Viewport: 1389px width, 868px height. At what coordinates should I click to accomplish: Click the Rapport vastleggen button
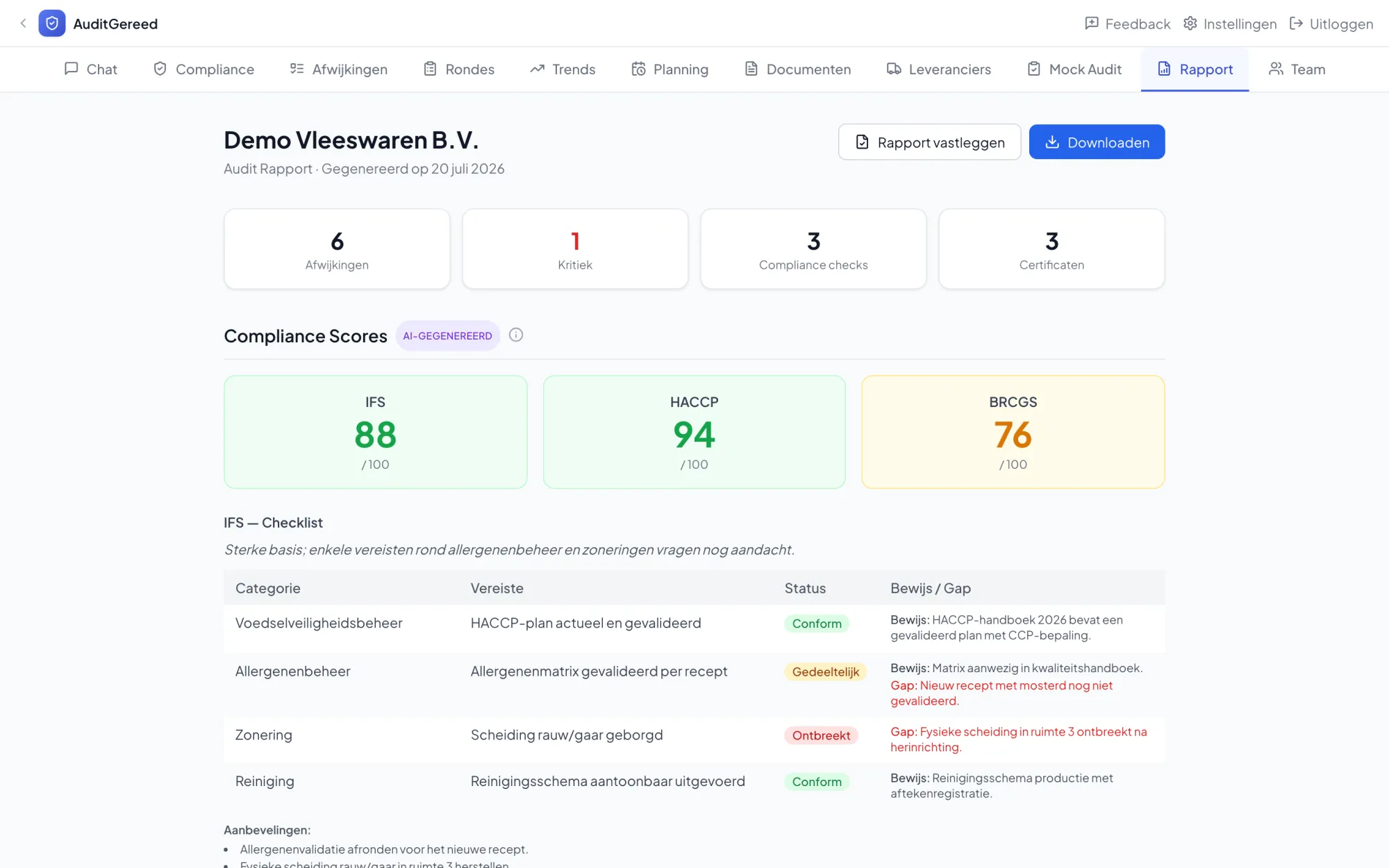pos(929,142)
